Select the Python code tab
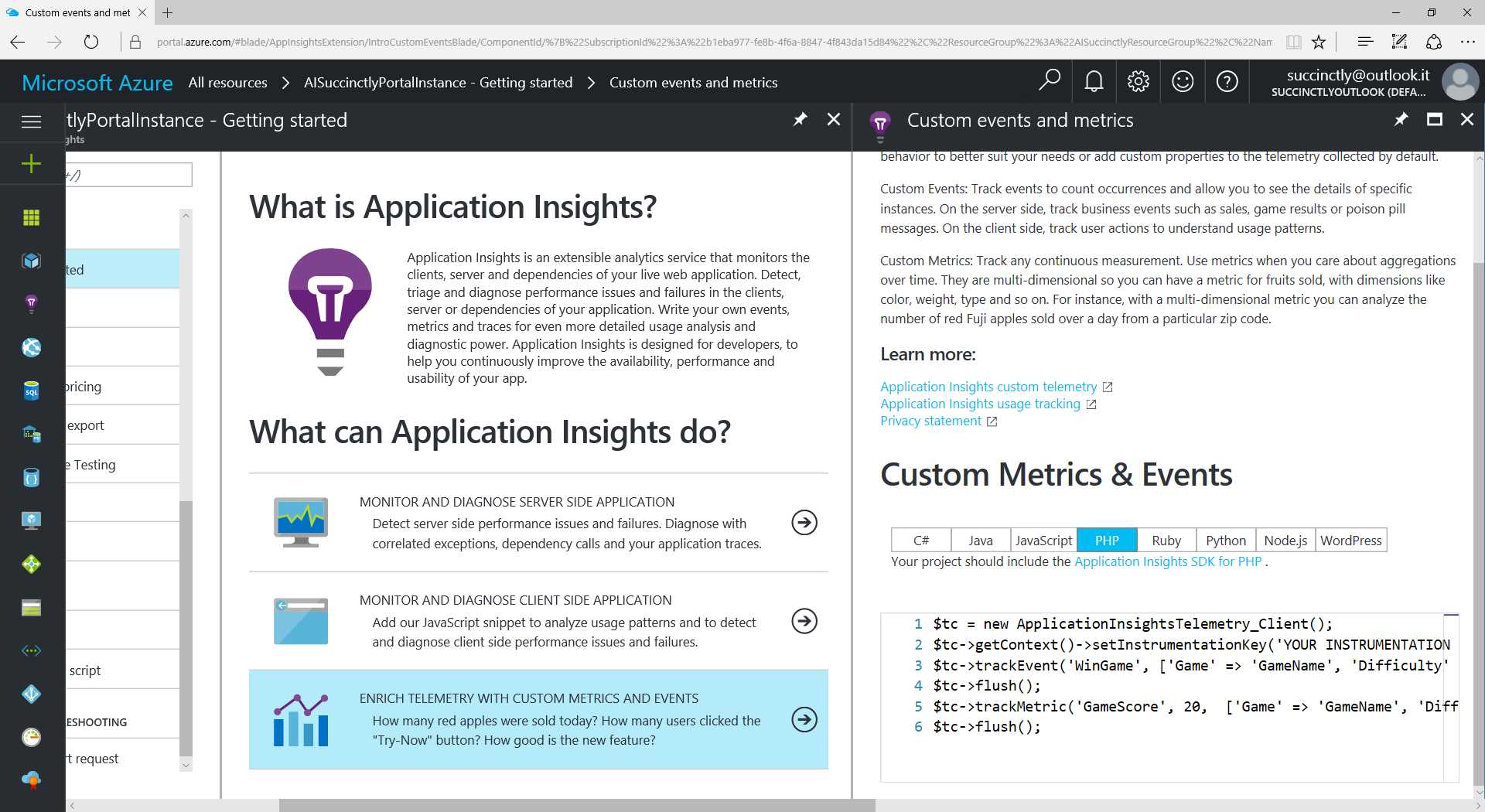1485x812 pixels. point(1226,541)
